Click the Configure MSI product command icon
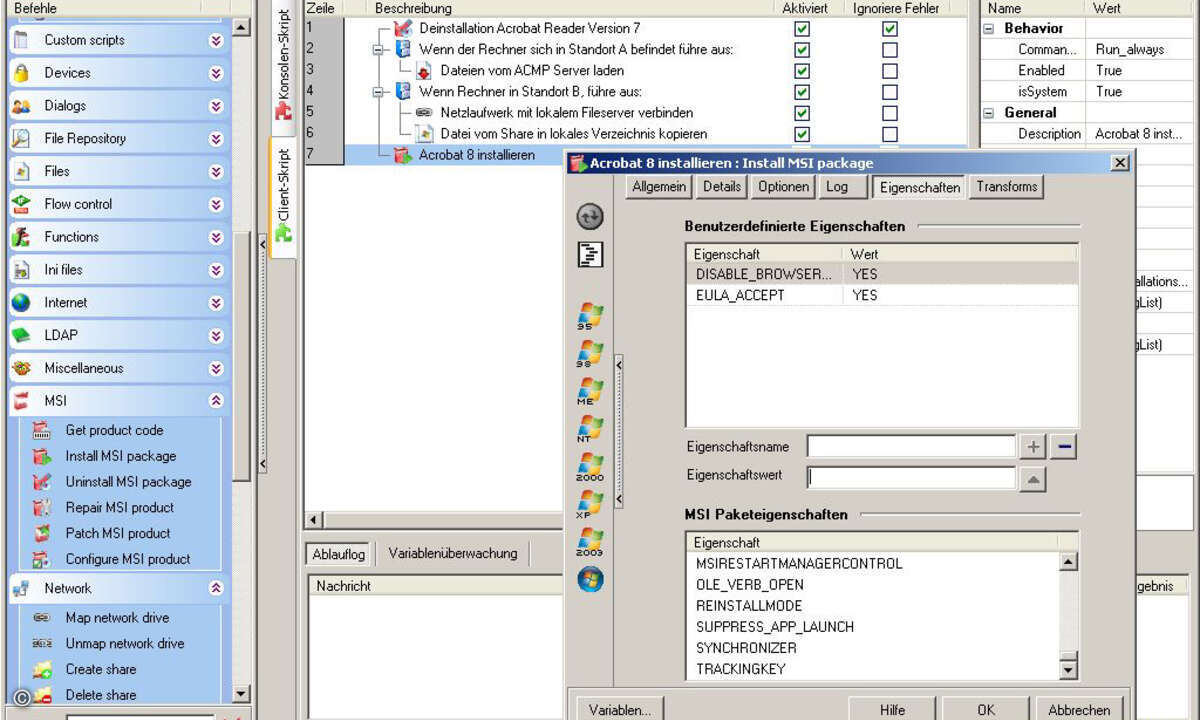Image resolution: width=1200 pixels, height=720 pixels. (x=41, y=560)
